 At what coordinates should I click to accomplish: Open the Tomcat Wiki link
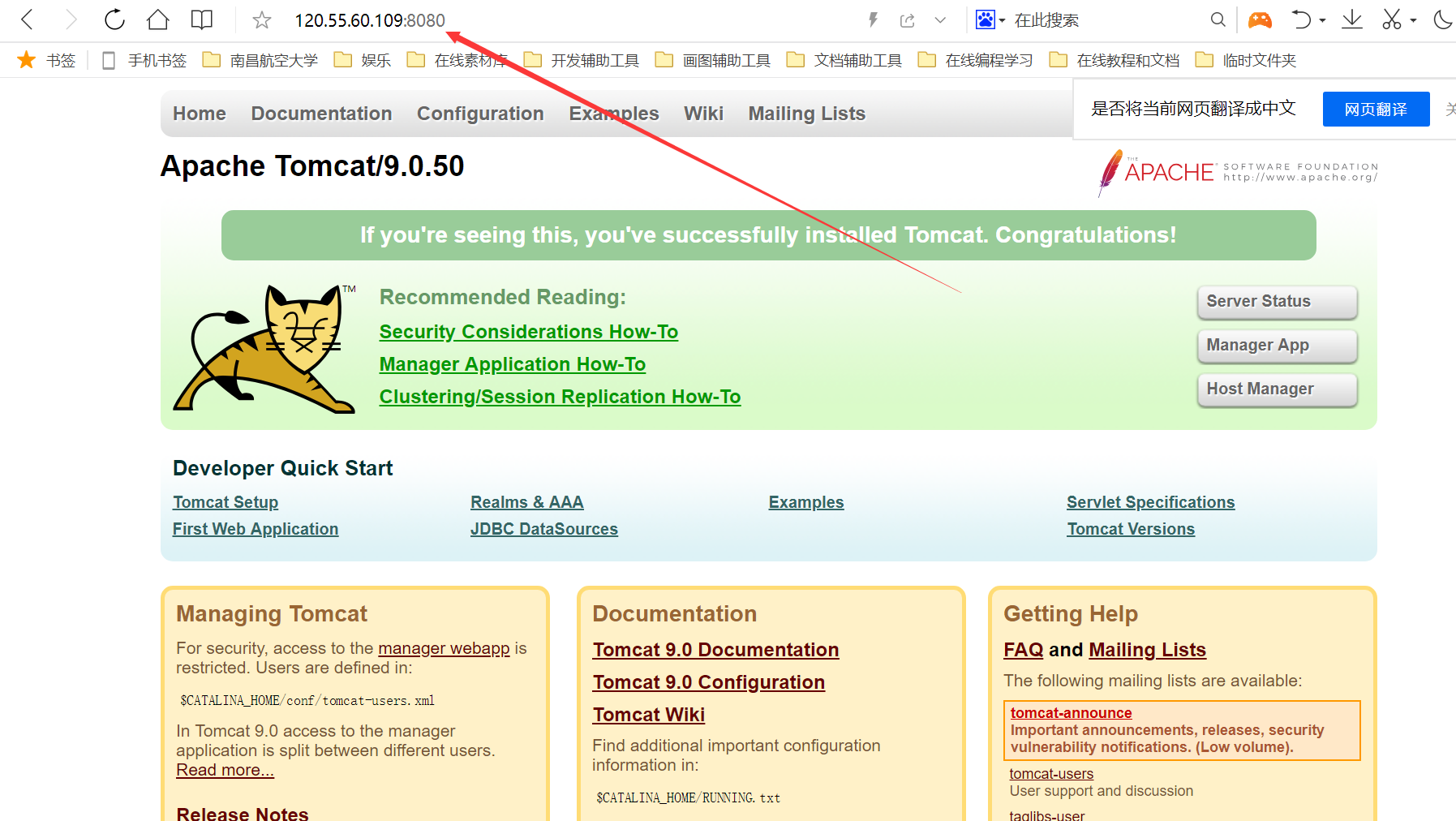tap(649, 715)
